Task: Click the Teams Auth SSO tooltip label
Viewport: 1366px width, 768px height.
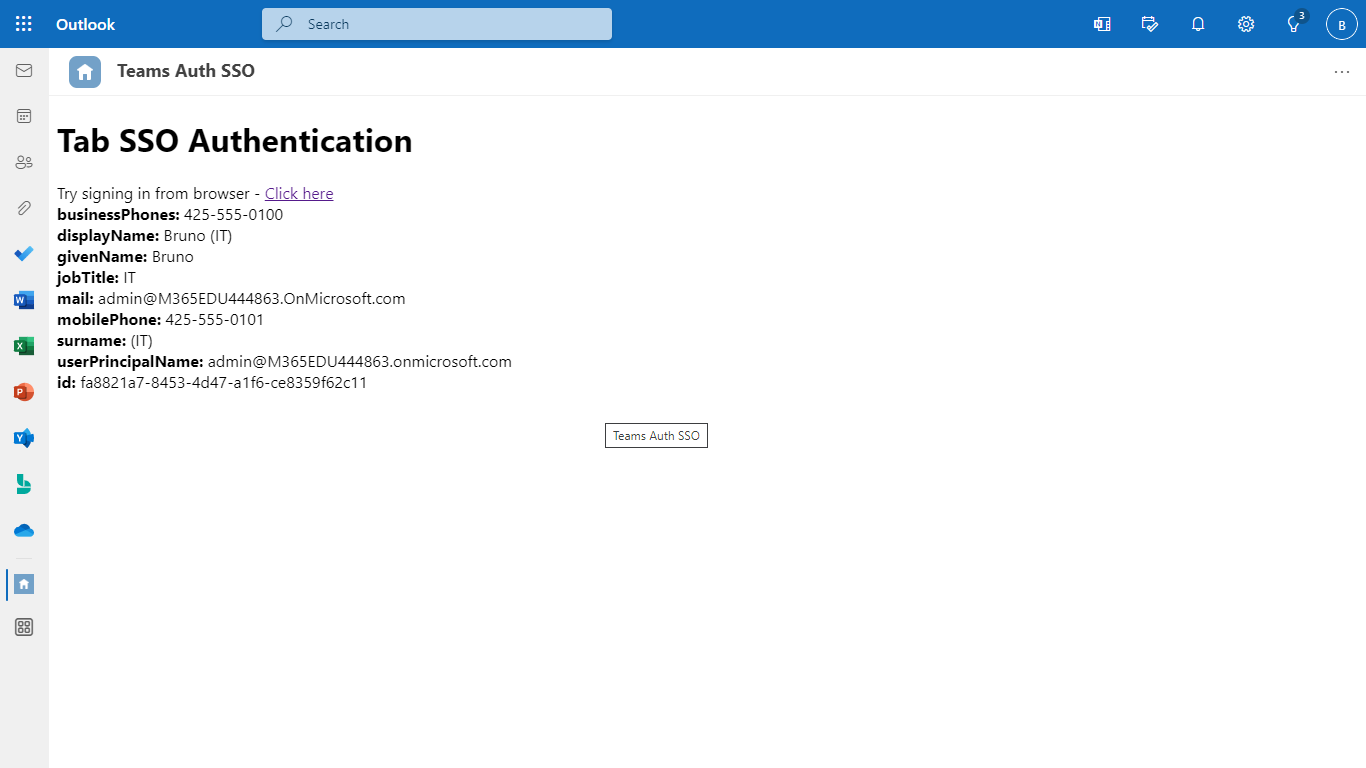Action: click(x=656, y=436)
